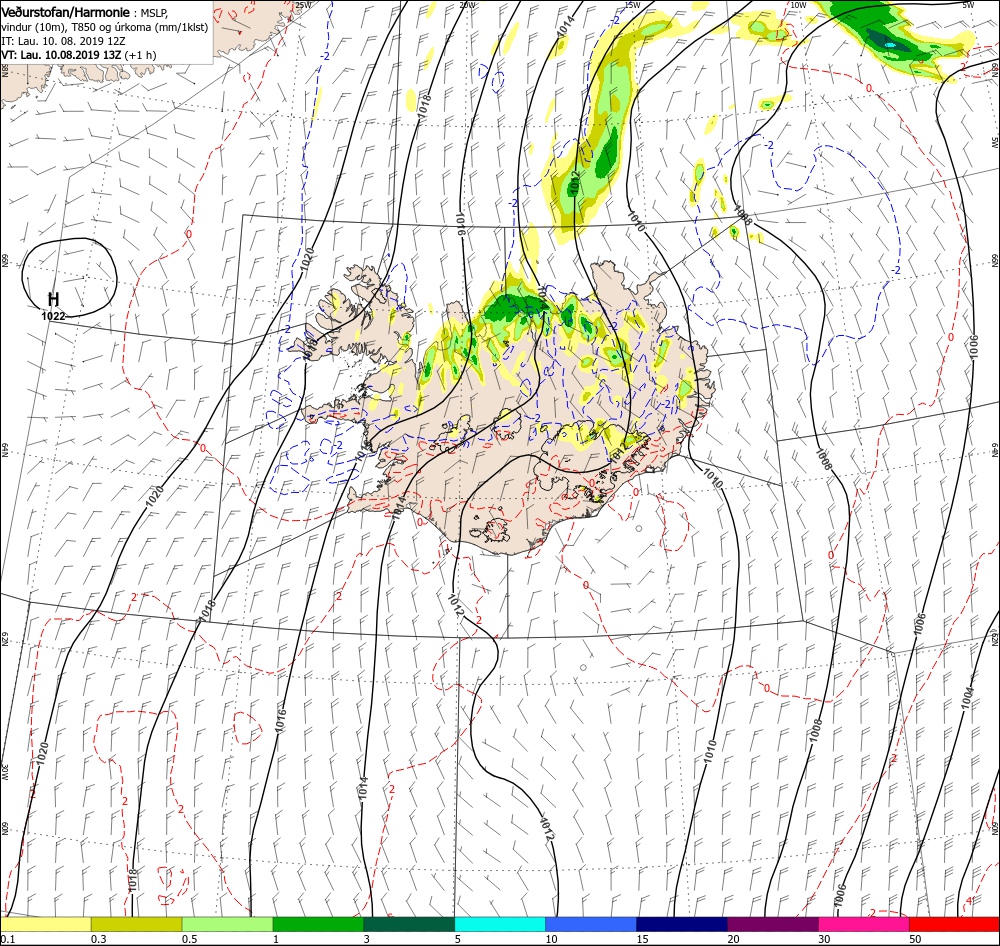The image size is (1000, 946).
Task: Click the red 50+ mm legend block
Action: (x=954, y=924)
